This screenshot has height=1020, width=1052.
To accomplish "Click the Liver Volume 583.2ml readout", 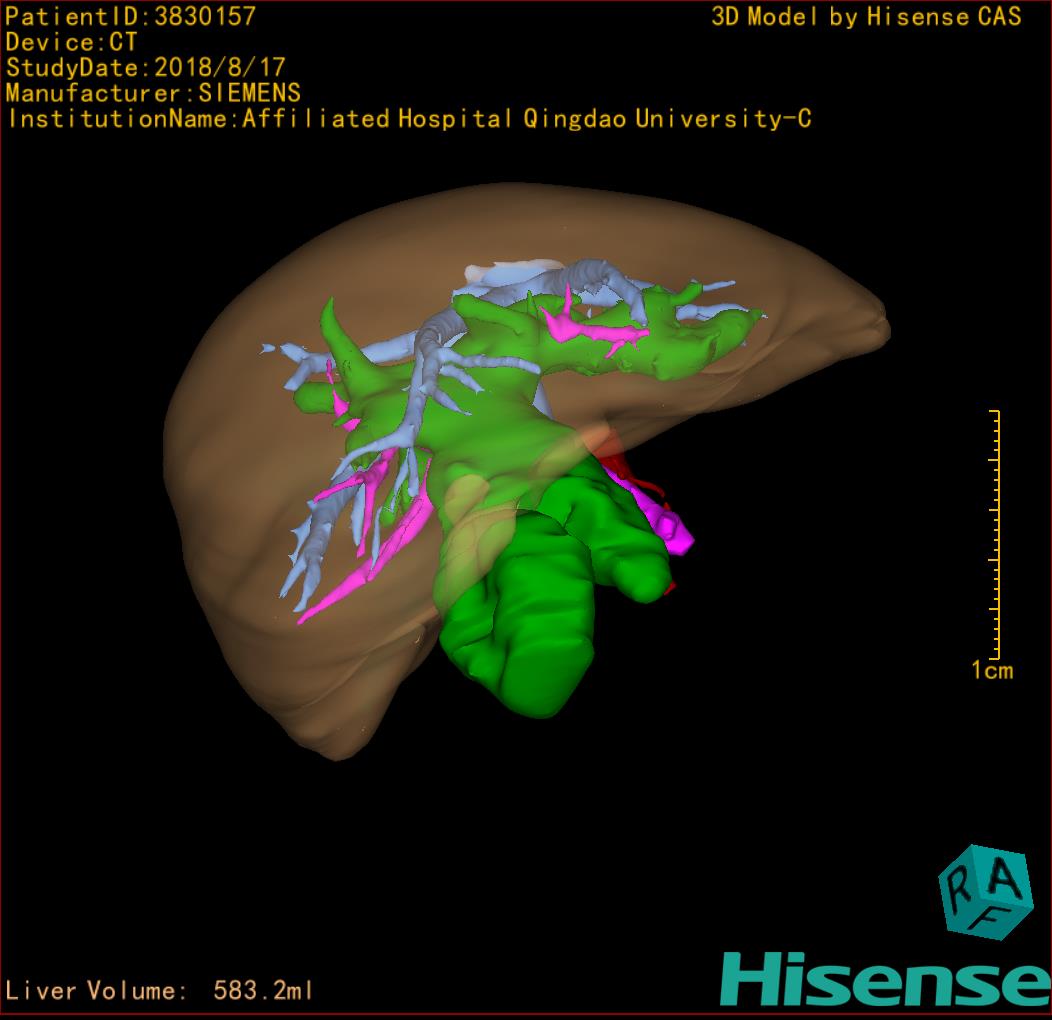I will (160, 991).
